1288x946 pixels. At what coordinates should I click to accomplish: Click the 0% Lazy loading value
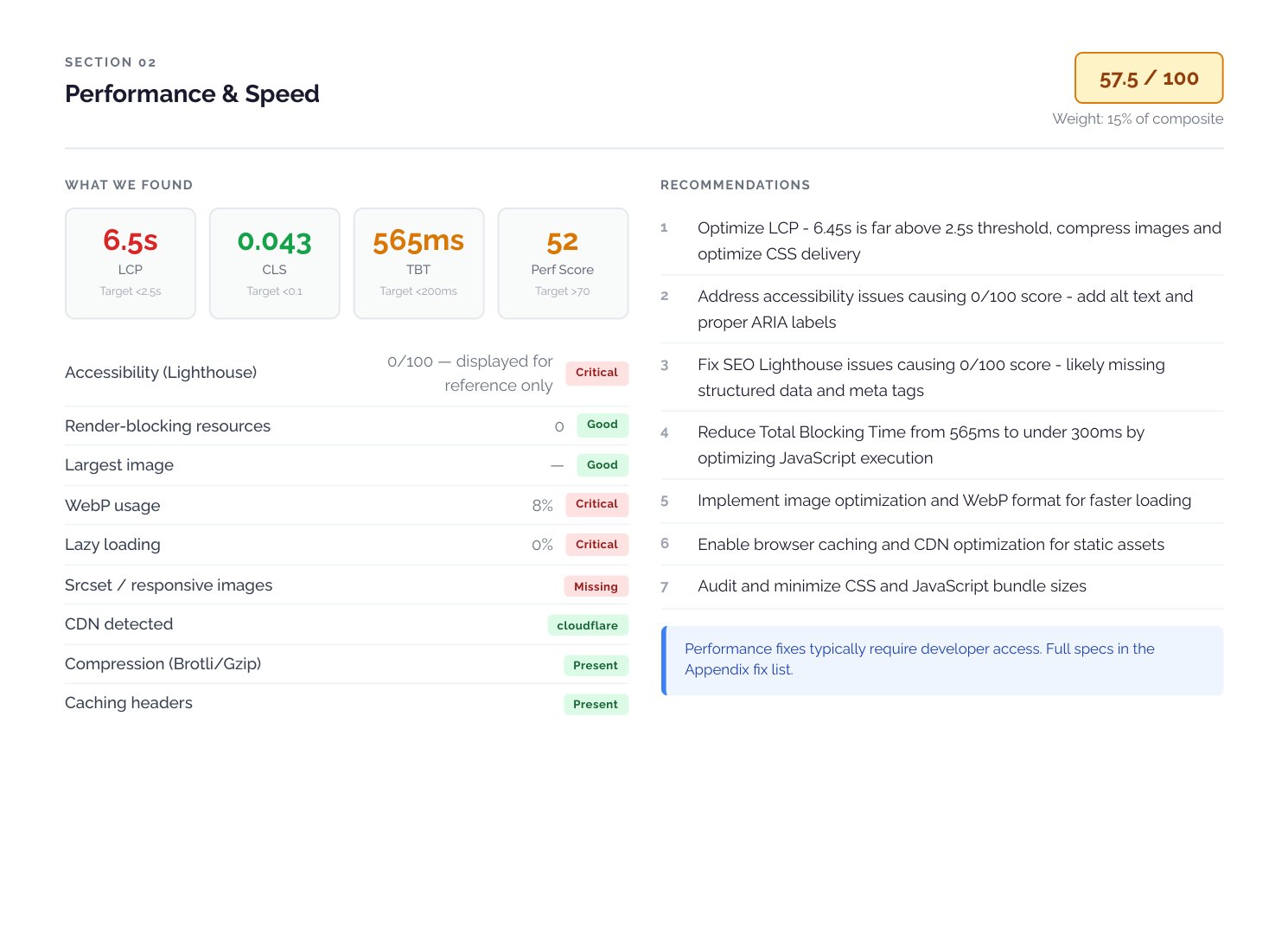(x=542, y=545)
